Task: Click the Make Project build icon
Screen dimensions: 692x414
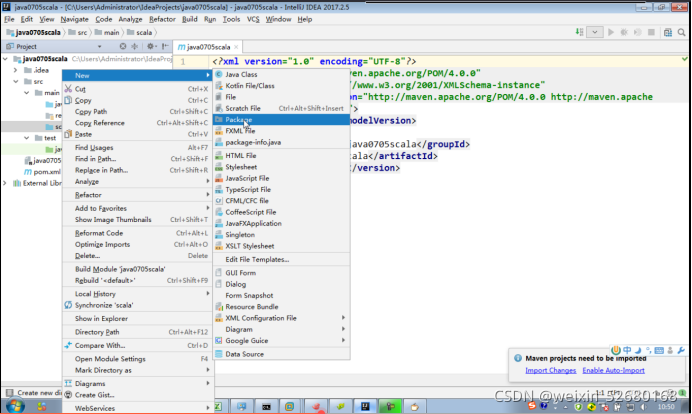Action: tap(579, 32)
